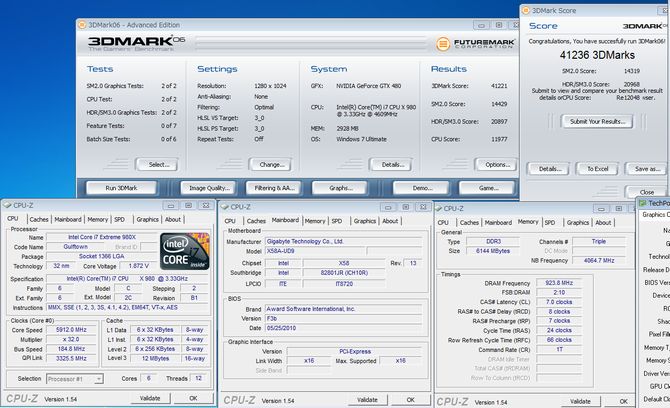Click the Futuremark orange logo icon
This screenshot has width=670, height=408.
443,44
